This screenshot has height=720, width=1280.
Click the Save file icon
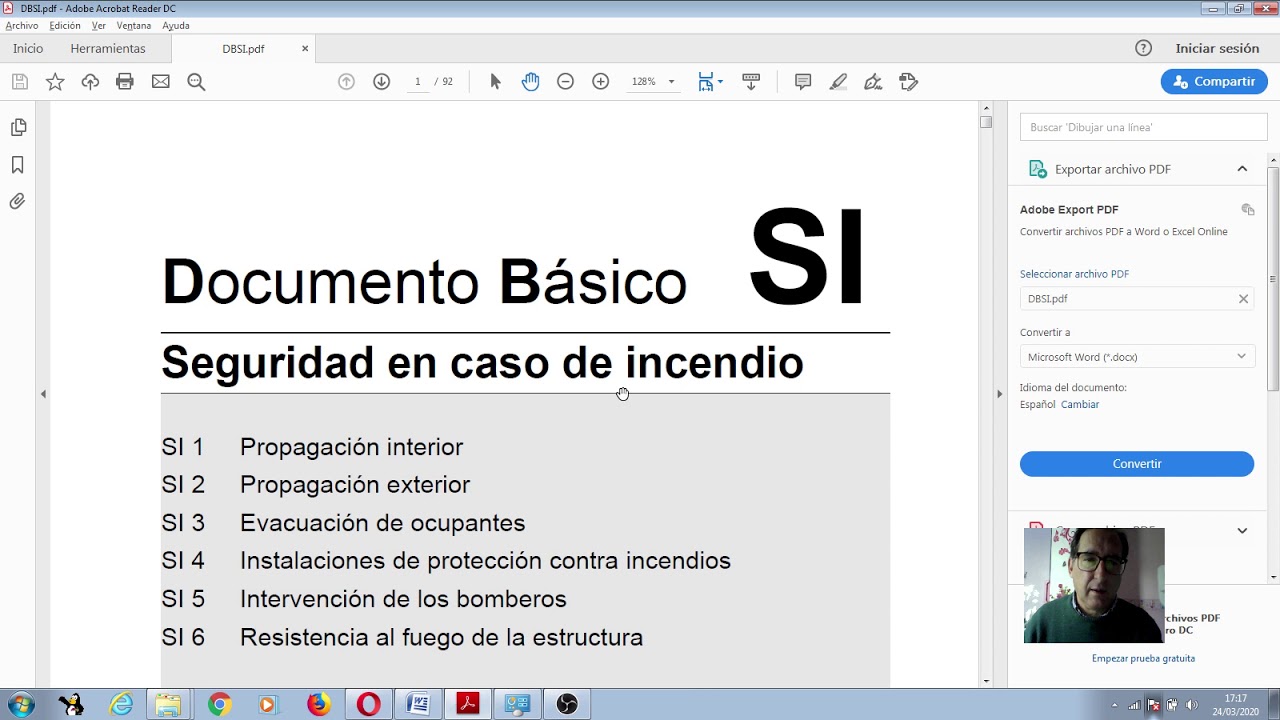(20, 82)
